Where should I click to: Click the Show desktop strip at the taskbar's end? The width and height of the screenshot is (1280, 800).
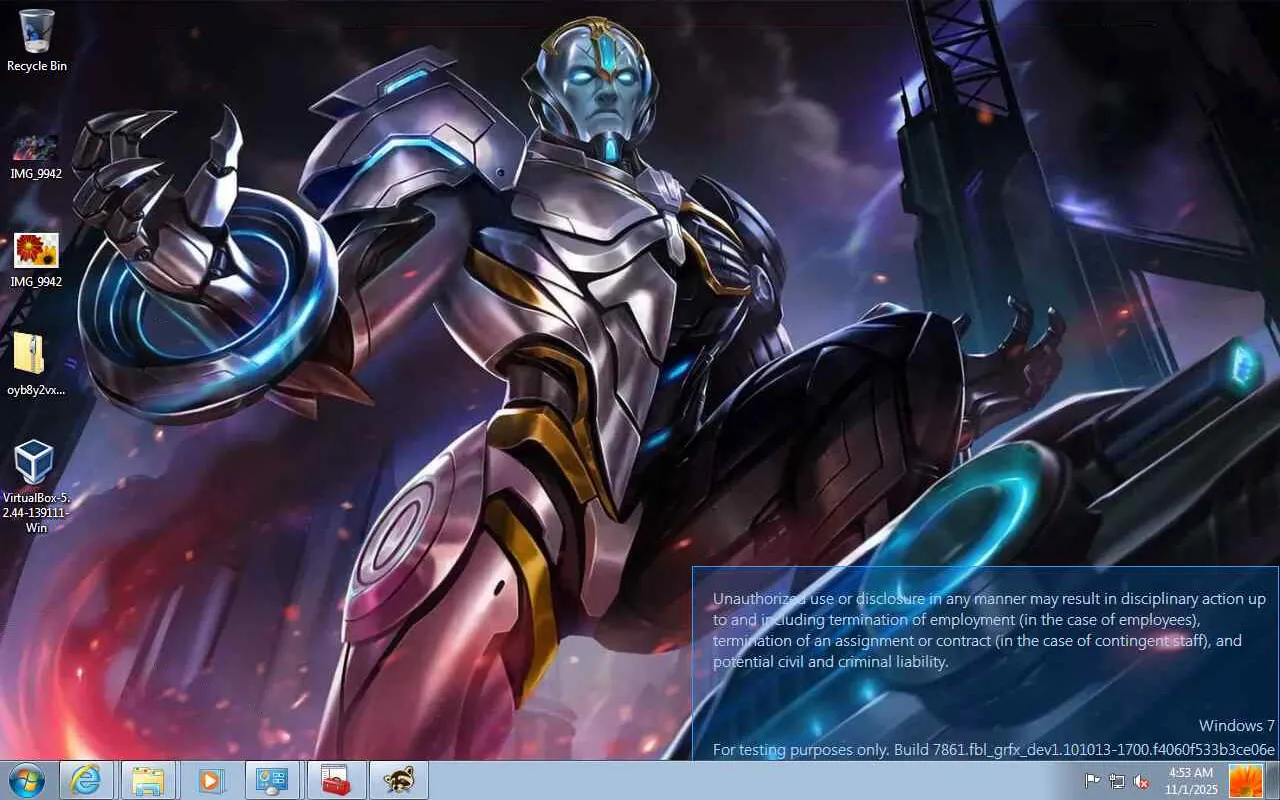(1272, 780)
